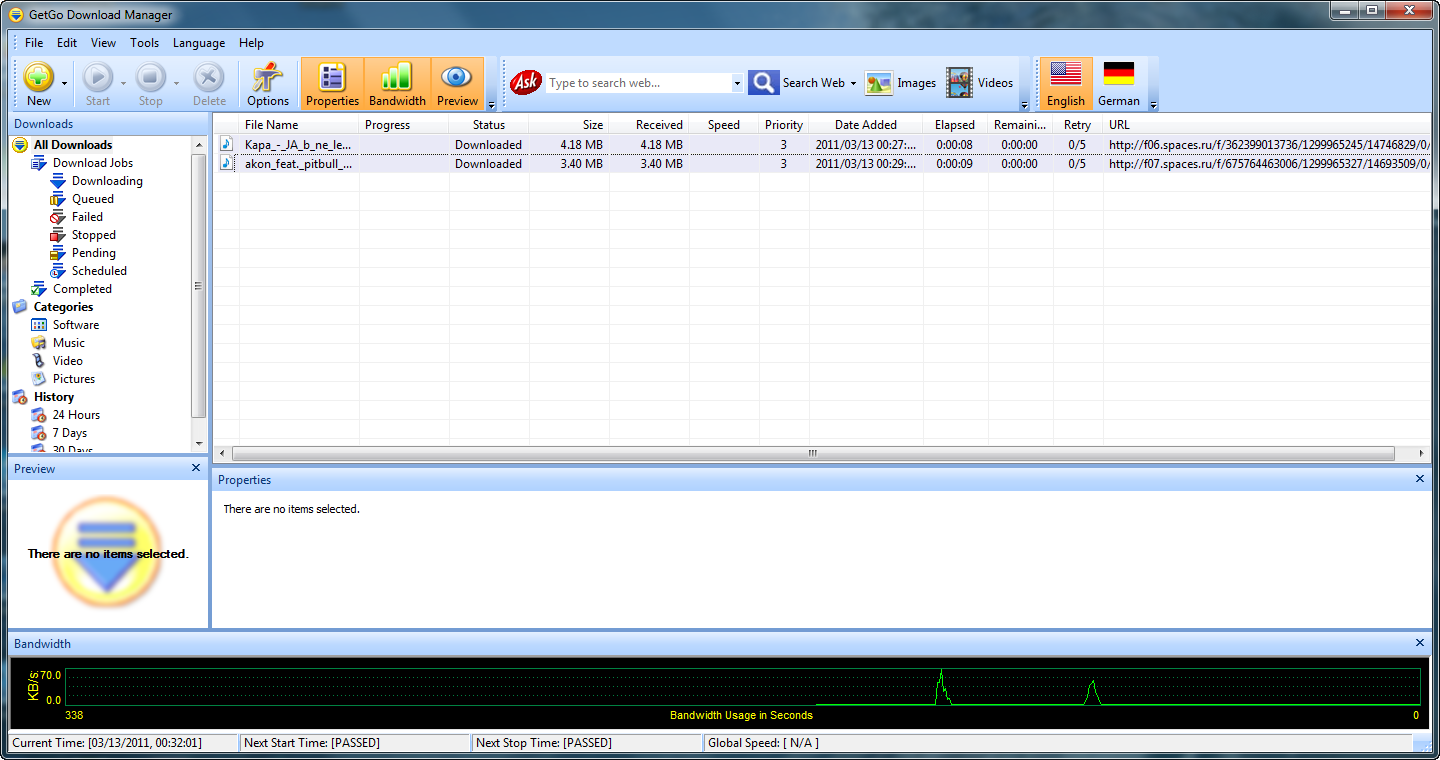Screen dimensions: 1440x760
Task: Select the 24 Hours history item
Action: click(76, 415)
